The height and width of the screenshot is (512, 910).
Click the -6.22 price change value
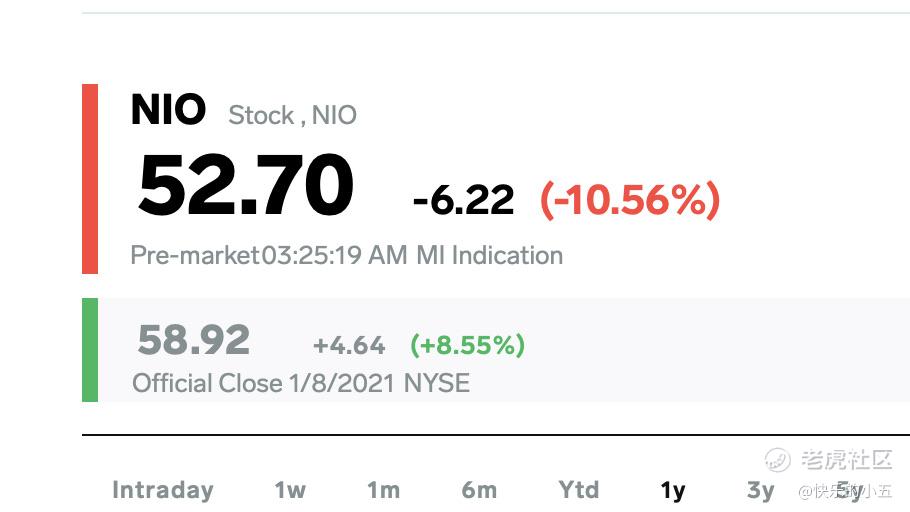[463, 201]
